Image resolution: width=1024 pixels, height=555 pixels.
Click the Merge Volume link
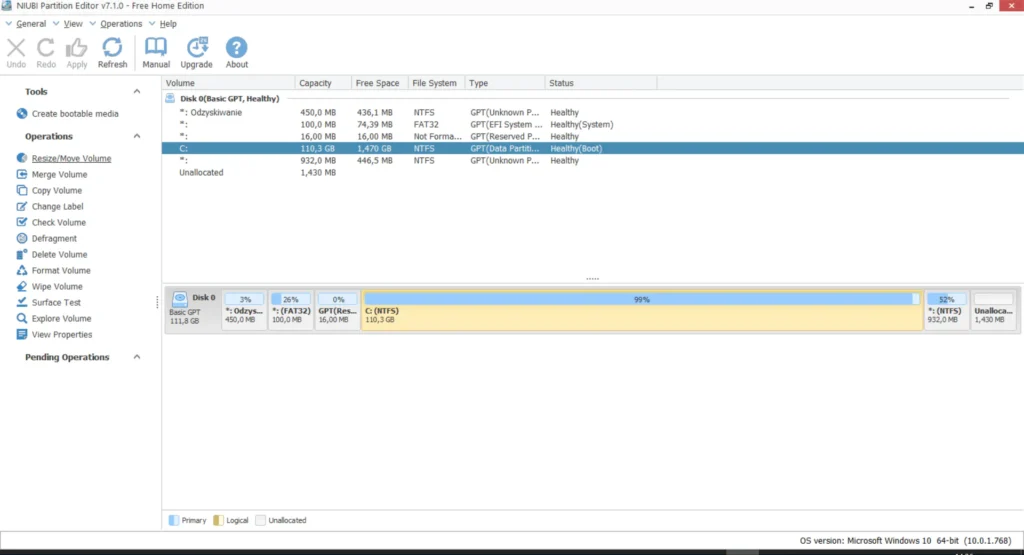point(59,174)
